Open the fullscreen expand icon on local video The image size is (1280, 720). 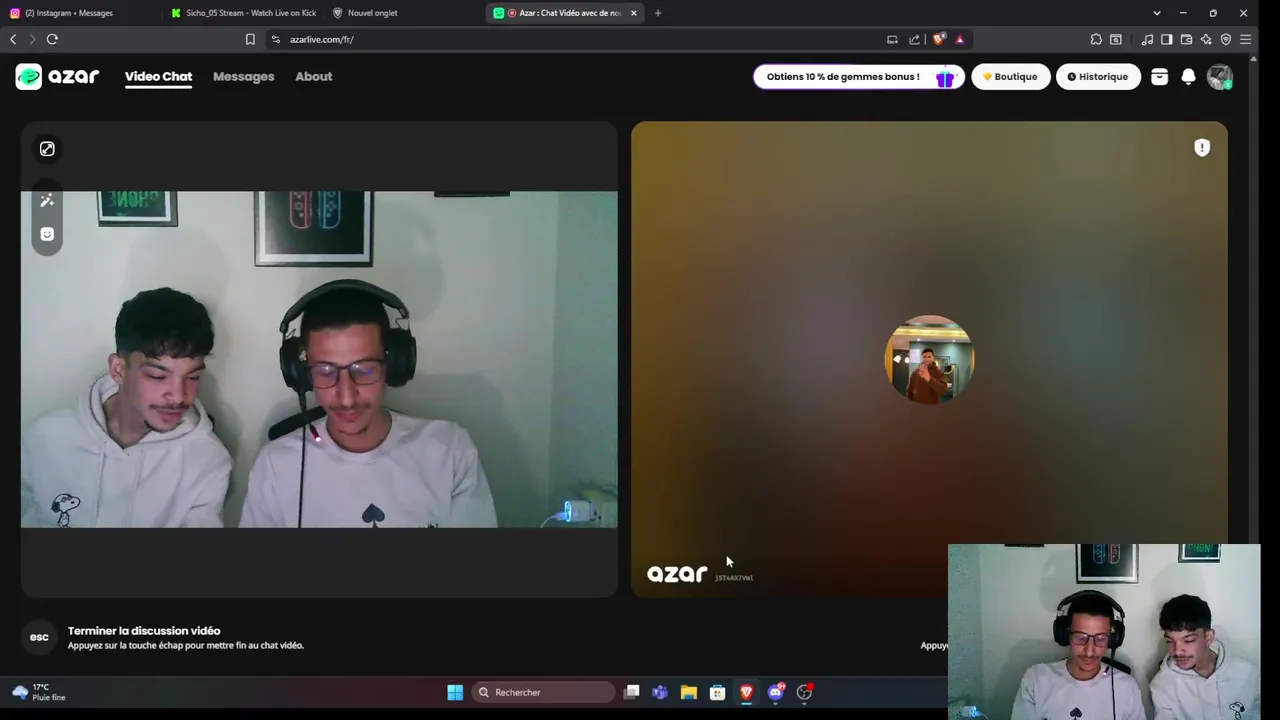tap(47, 149)
